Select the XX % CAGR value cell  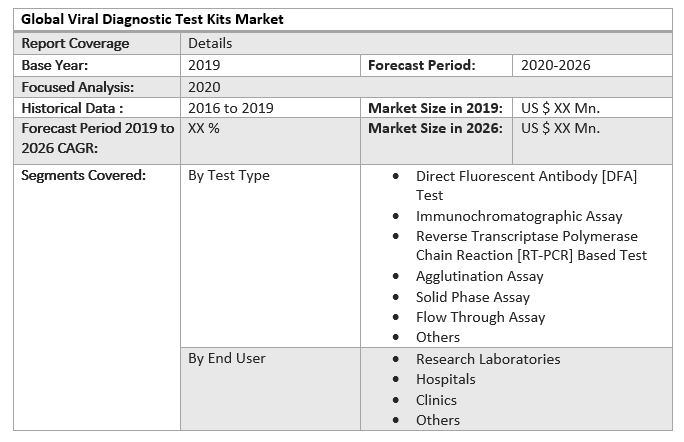204,128
